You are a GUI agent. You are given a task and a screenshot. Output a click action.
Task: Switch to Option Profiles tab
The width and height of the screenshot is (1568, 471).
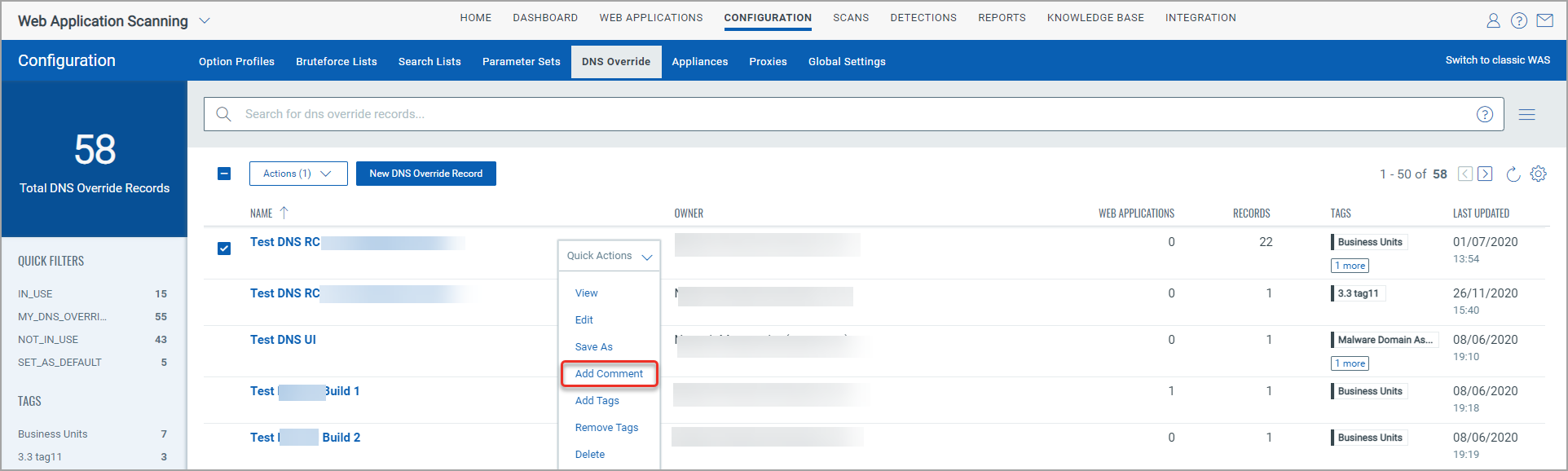(236, 62)
